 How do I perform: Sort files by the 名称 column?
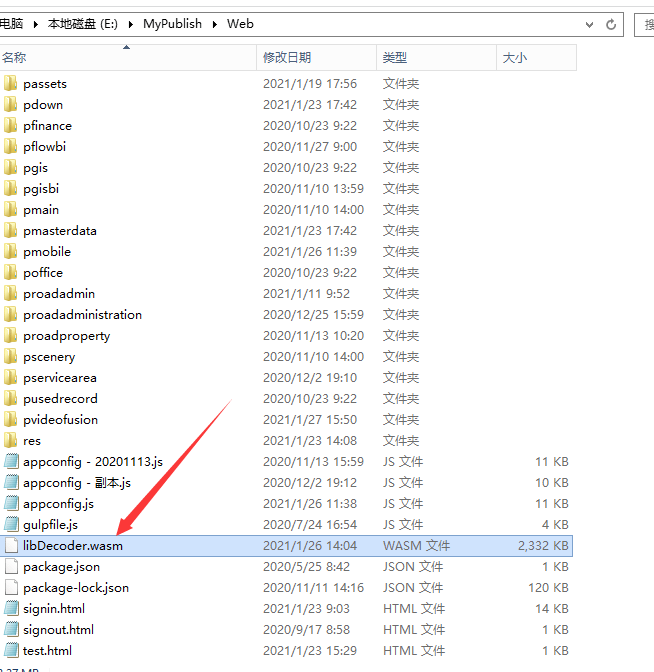tap(128, 57)
